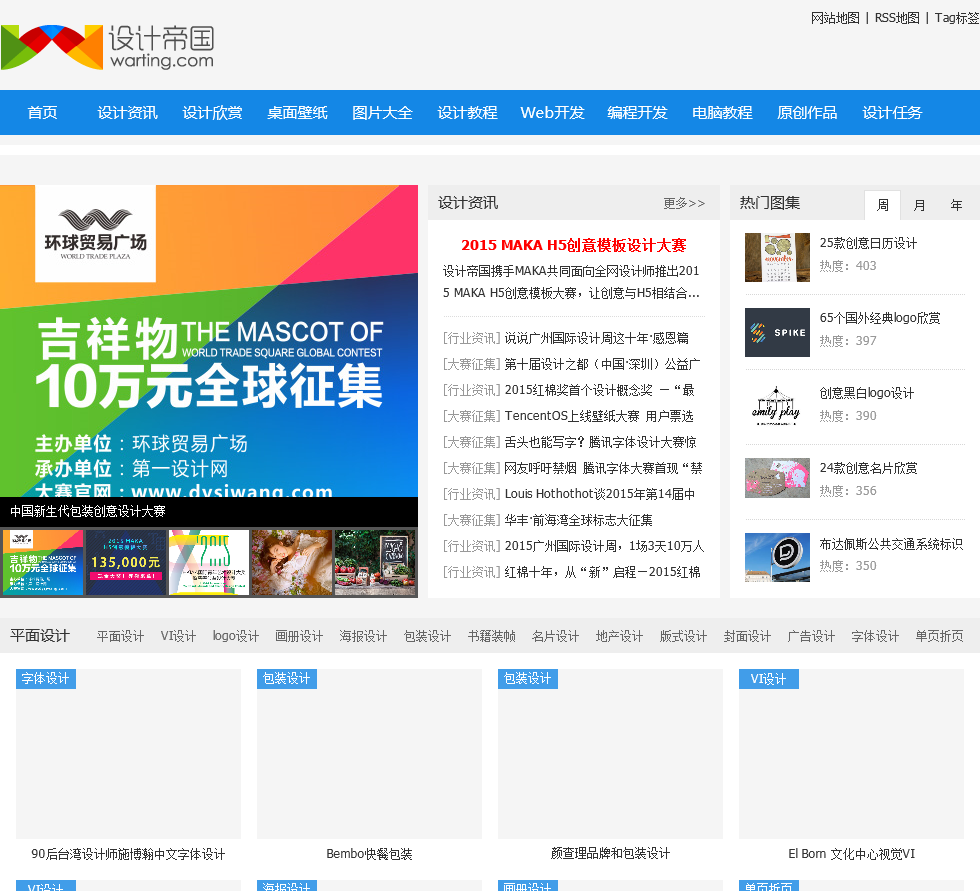Select 名片设计 category tab

[x=556, y=636]
